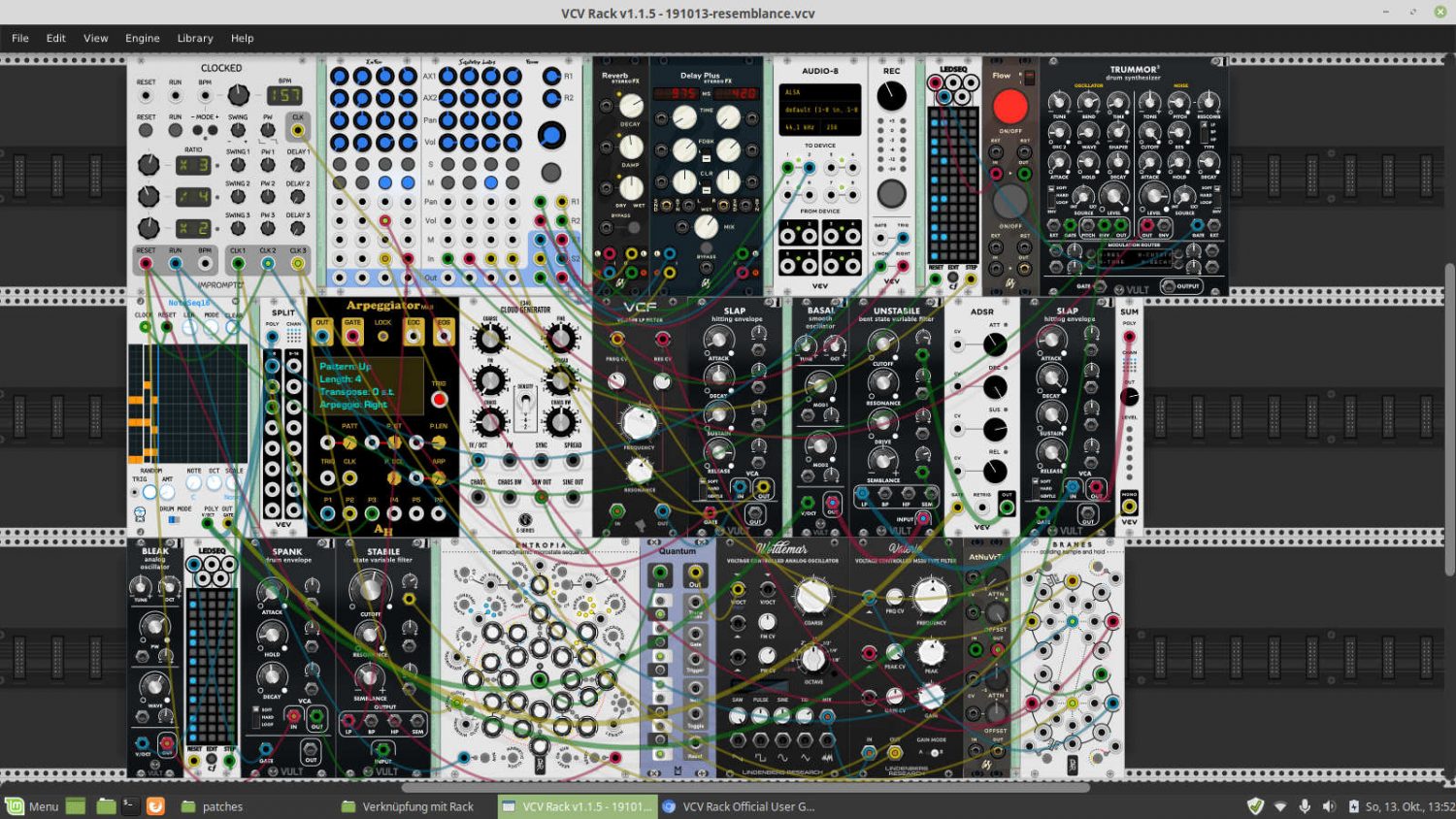This screenshot has width=1456, height=819.
Task: Click the BPM display showing 157
Action: pos(284,95)
